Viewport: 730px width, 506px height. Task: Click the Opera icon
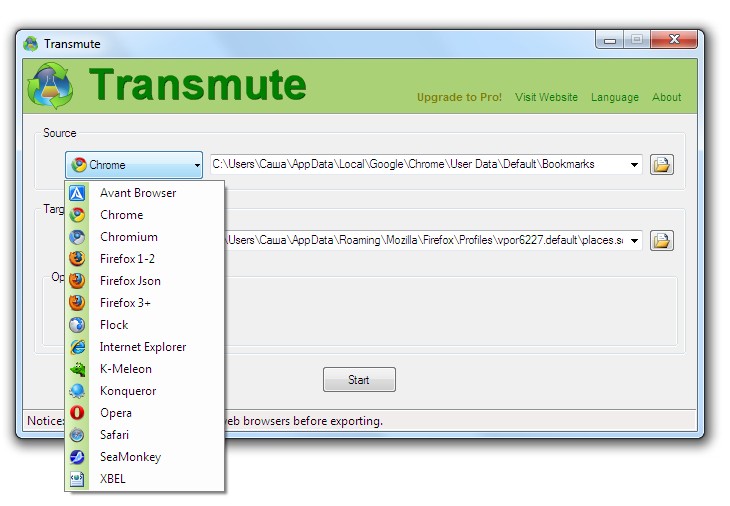pos(77,412)
